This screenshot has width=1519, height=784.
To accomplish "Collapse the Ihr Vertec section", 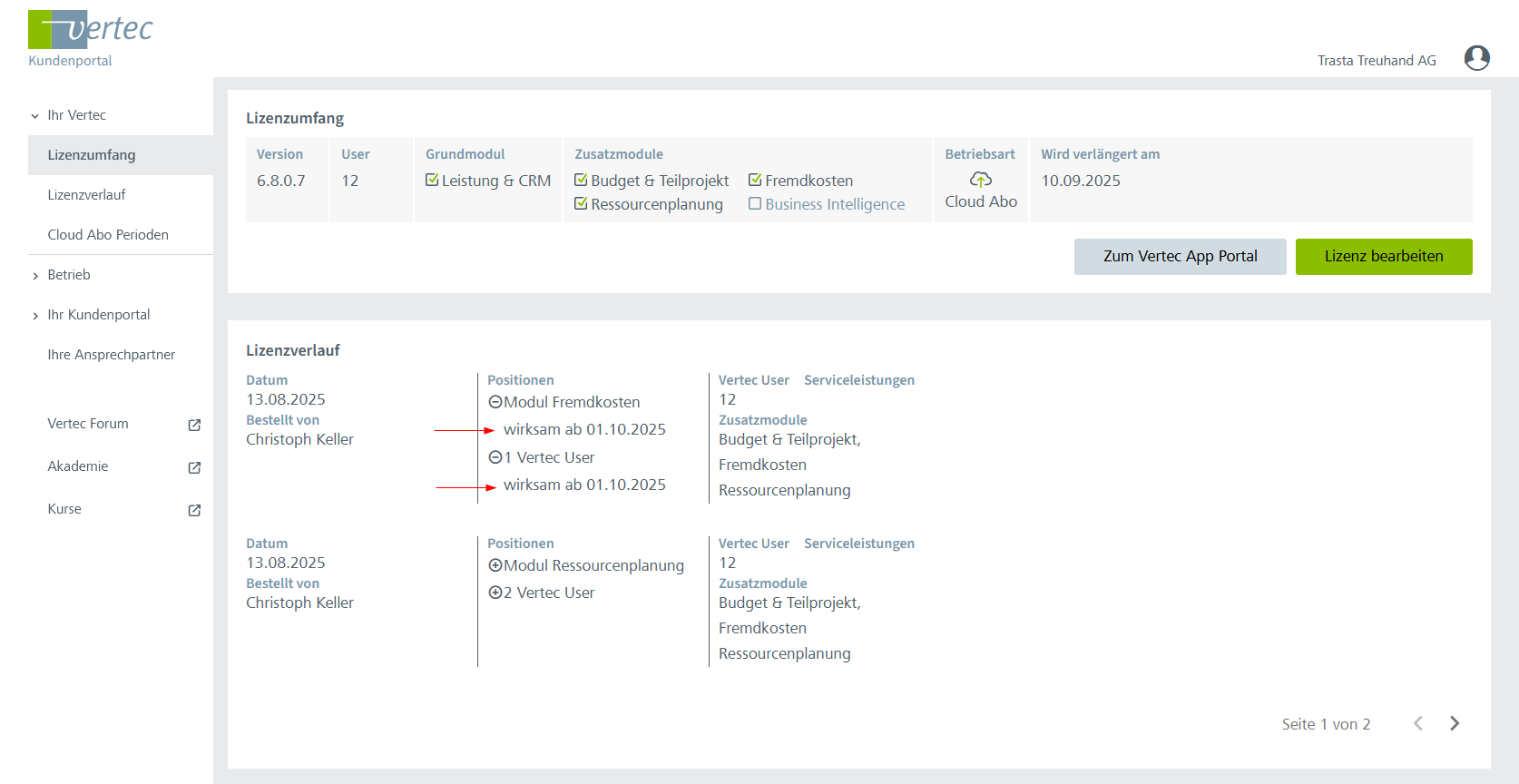I will [35, 116].
